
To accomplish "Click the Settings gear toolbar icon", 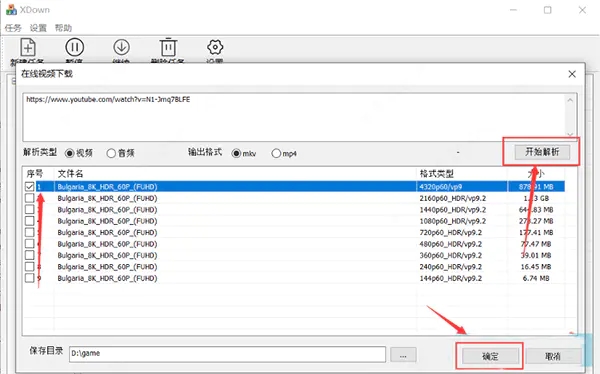I will (215, 47).
